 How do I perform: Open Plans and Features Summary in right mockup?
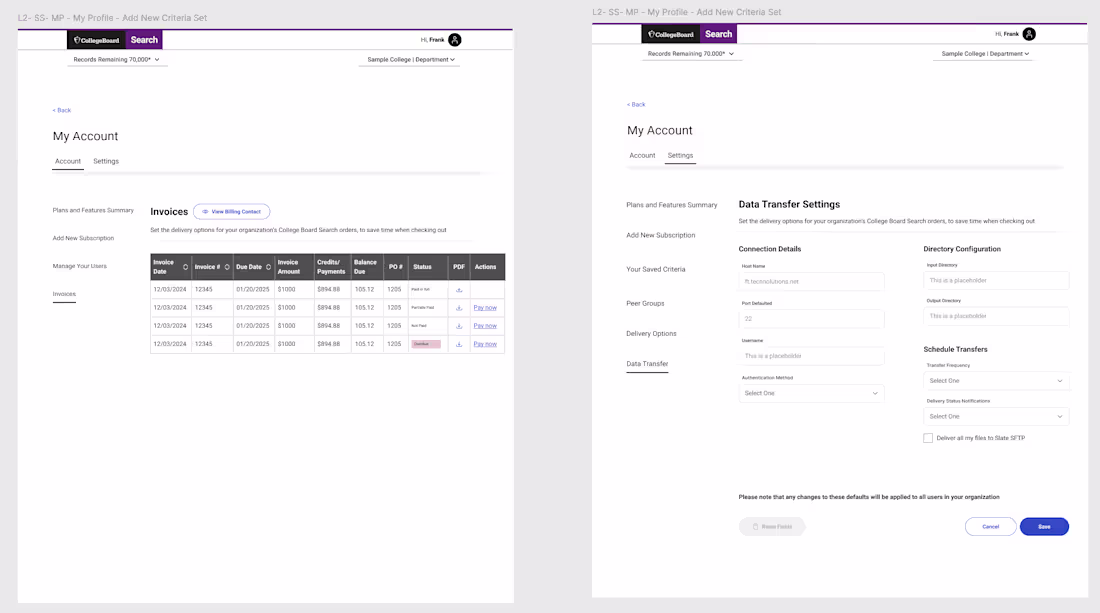(671, 205)
